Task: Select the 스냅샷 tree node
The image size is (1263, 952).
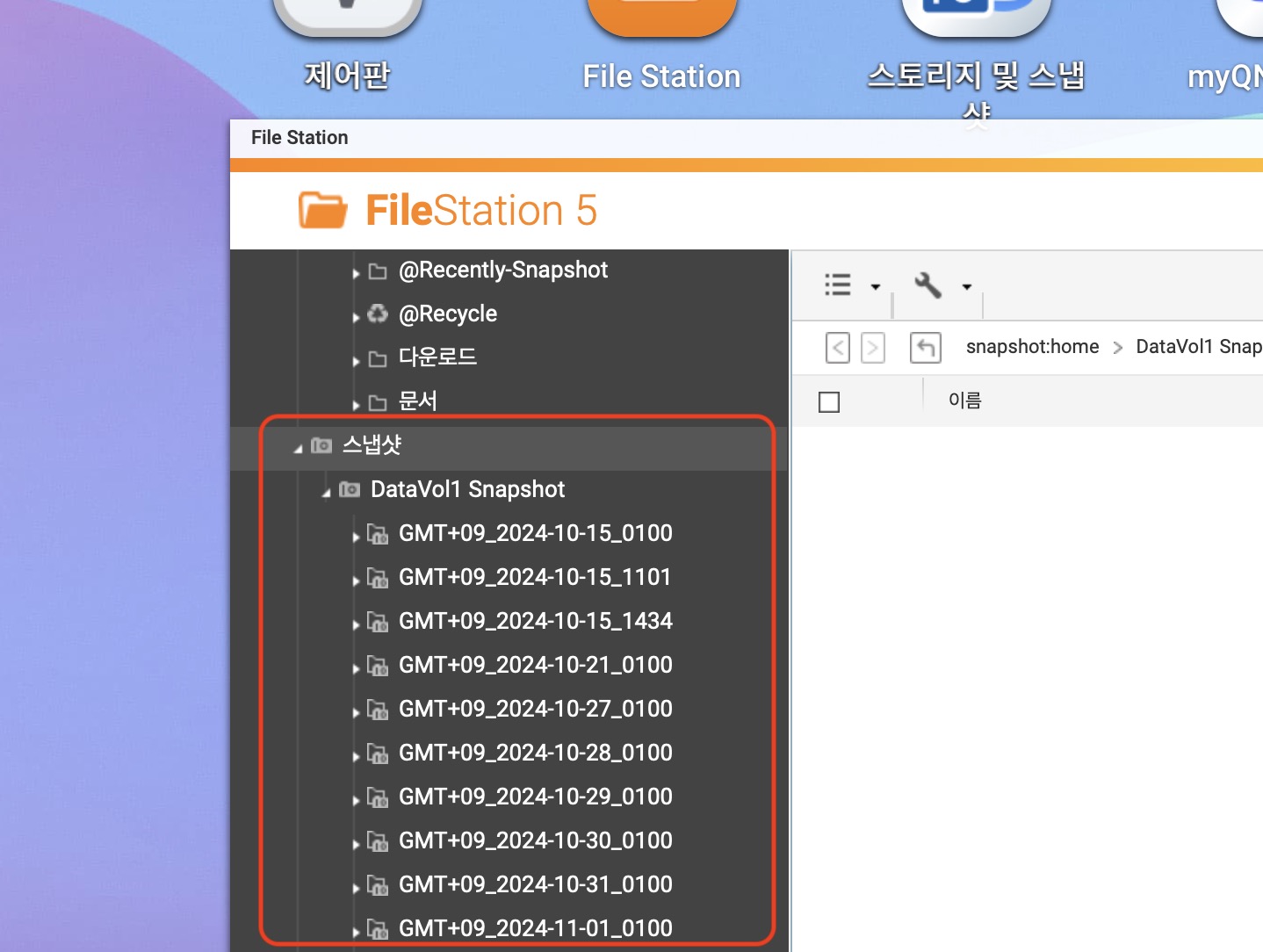Action: [x=372, y=445]
